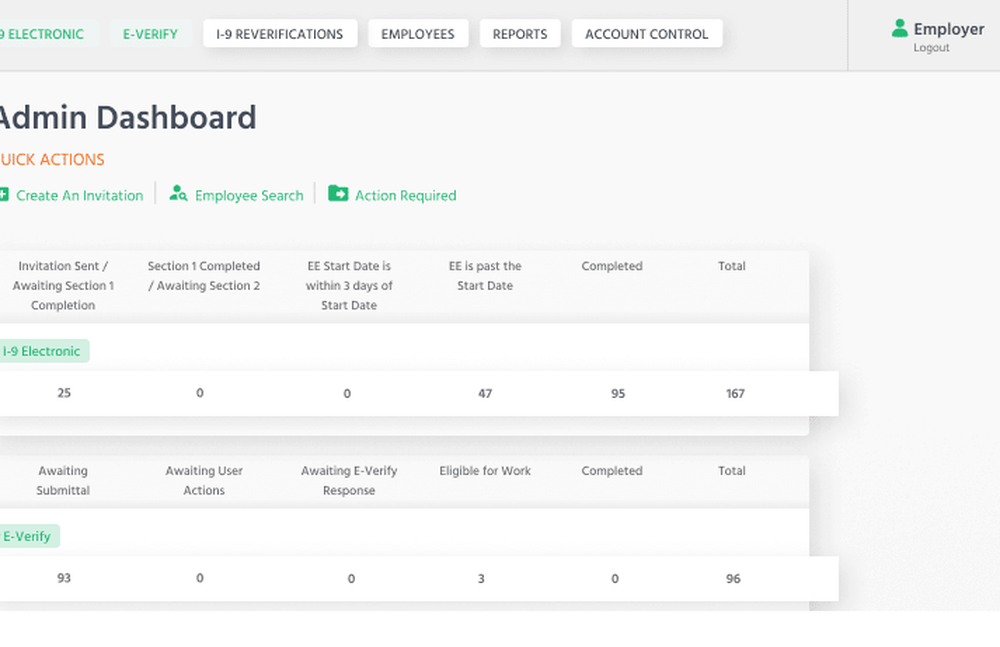The image size is (1000, 647).
Task: Click the I-9 Electronic table section badge
Action: [x=42, y=351]
